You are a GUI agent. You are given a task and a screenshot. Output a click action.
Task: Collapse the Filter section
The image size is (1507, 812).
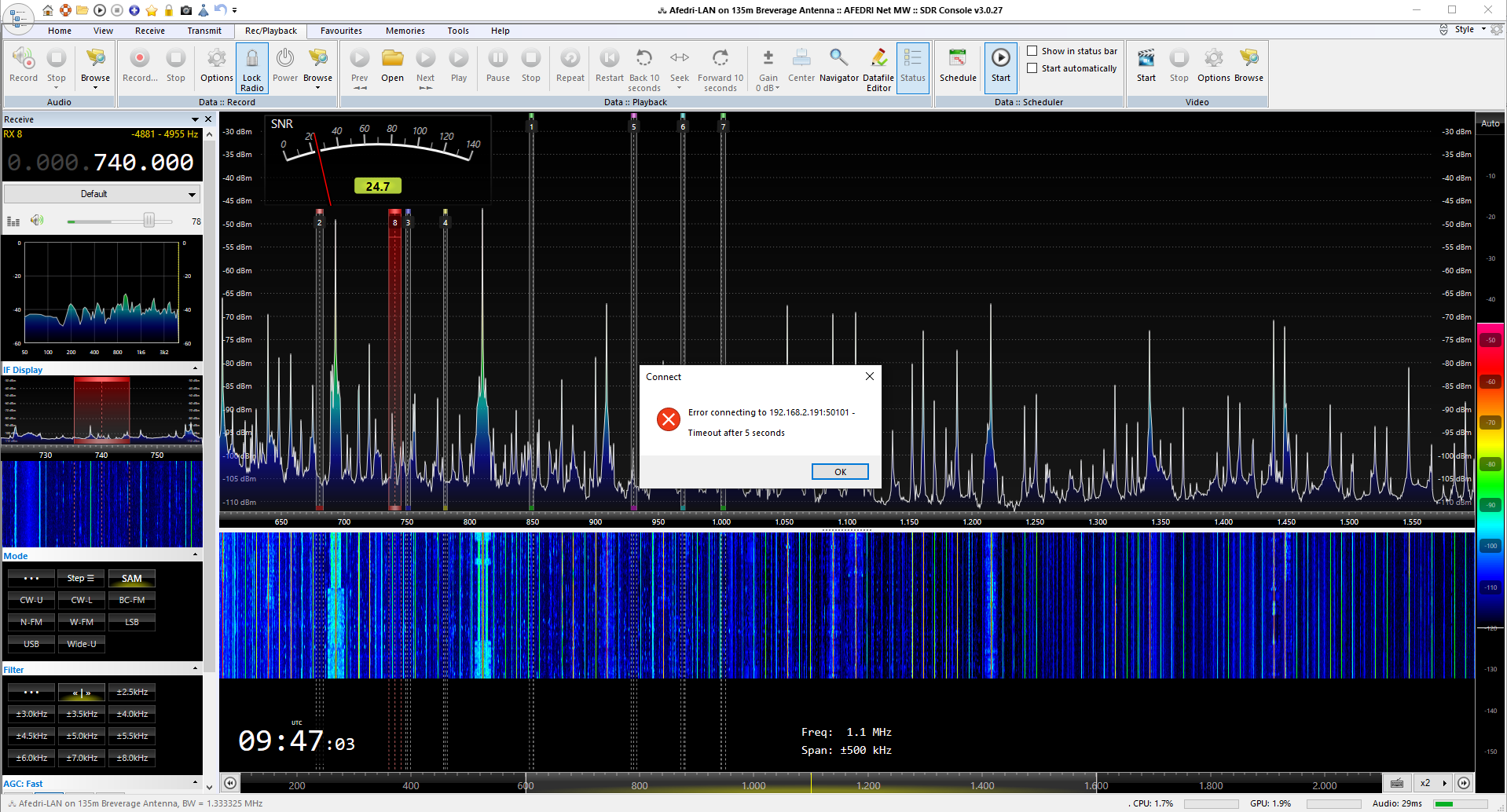click(x=195, y=669)
